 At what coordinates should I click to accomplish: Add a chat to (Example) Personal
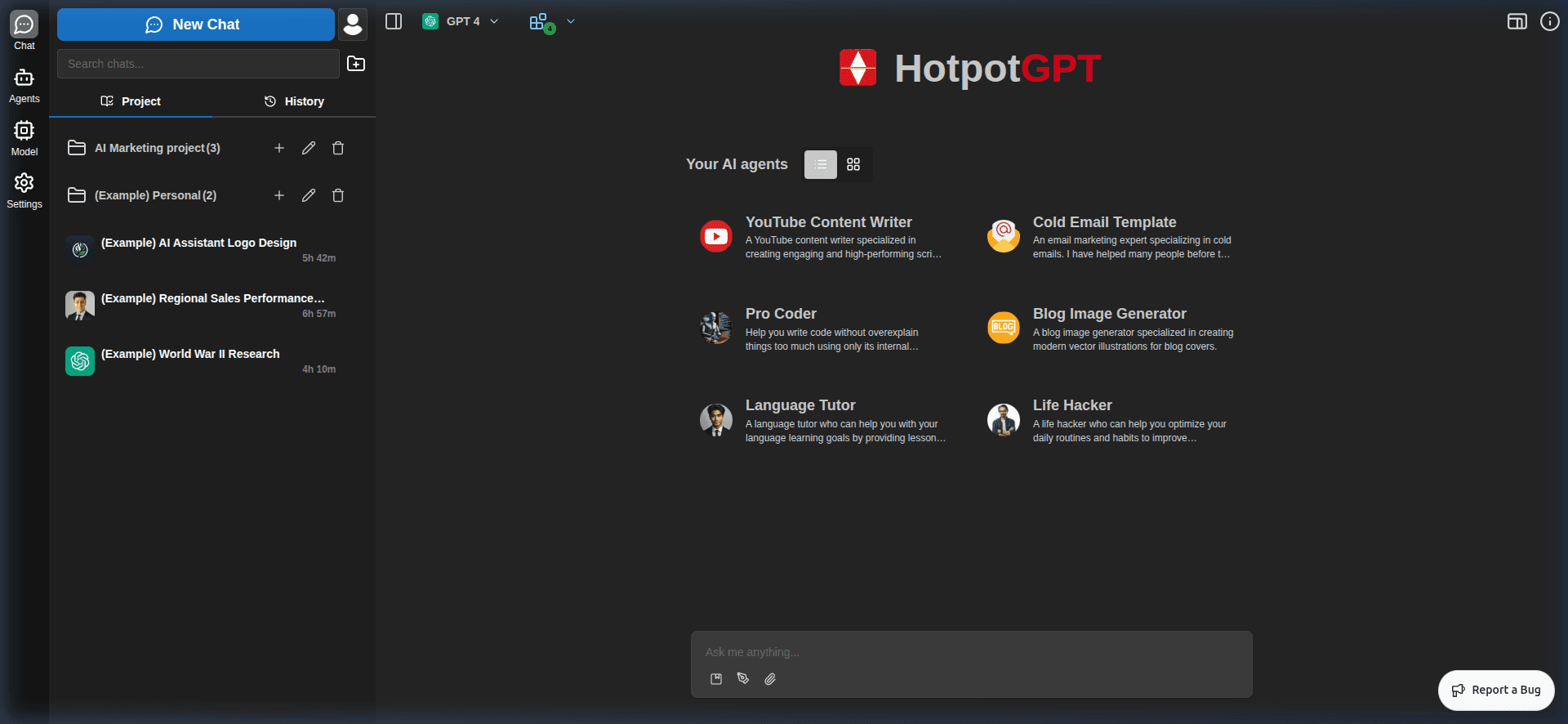[279, 195]
